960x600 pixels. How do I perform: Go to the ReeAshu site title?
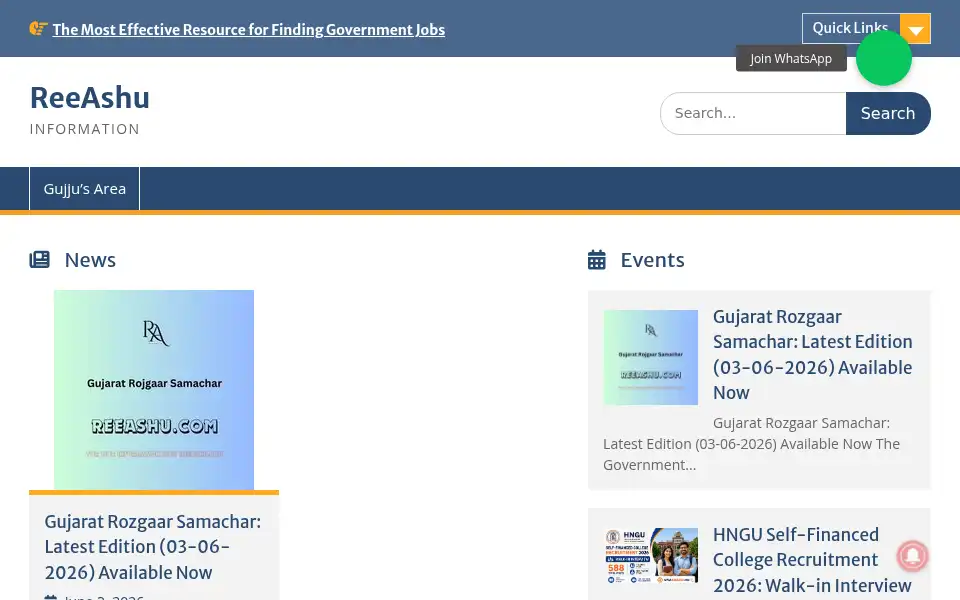point(90,97)
